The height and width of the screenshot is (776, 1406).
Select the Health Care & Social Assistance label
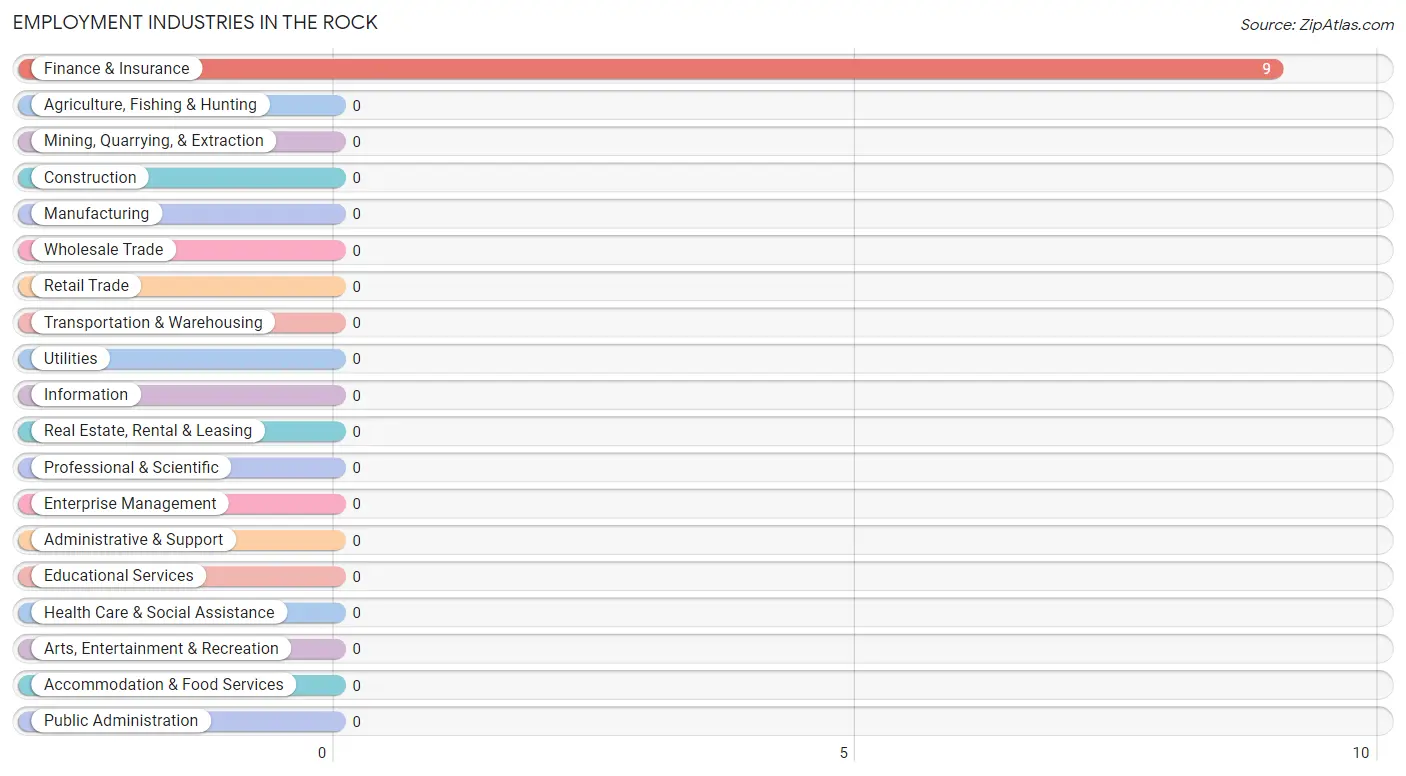pos(159,613)
